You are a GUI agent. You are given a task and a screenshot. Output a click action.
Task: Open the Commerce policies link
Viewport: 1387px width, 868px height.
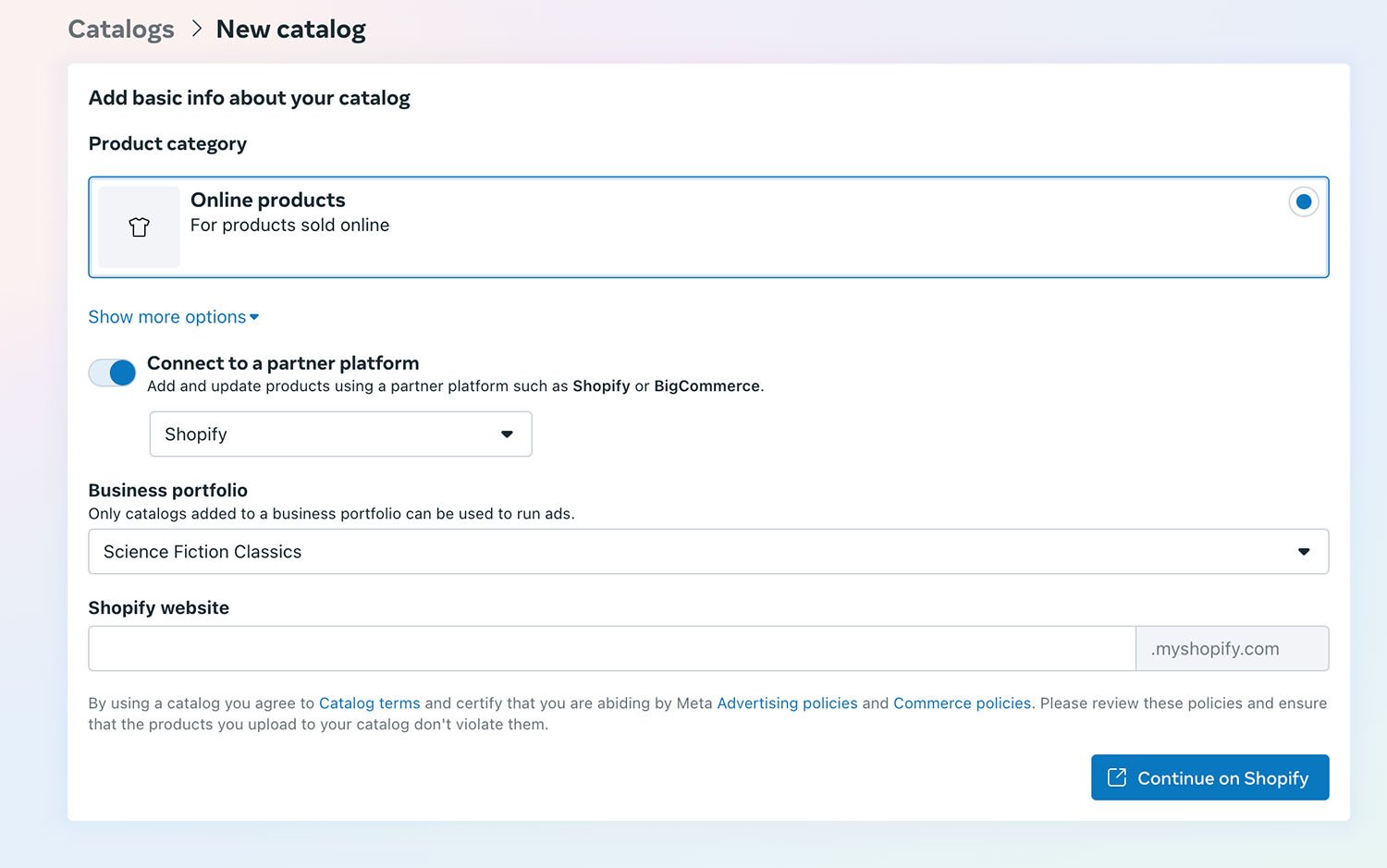[x=962, y=703]
